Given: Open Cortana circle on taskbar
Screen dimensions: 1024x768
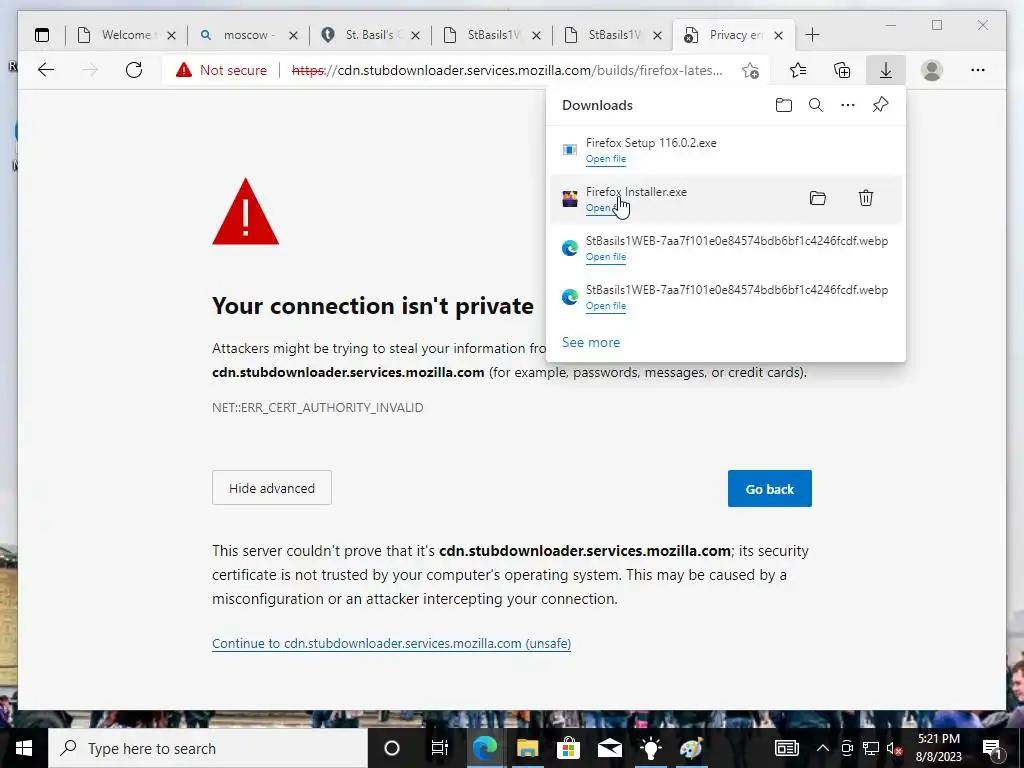Looking at the screenshot, I should click(392, 748).
